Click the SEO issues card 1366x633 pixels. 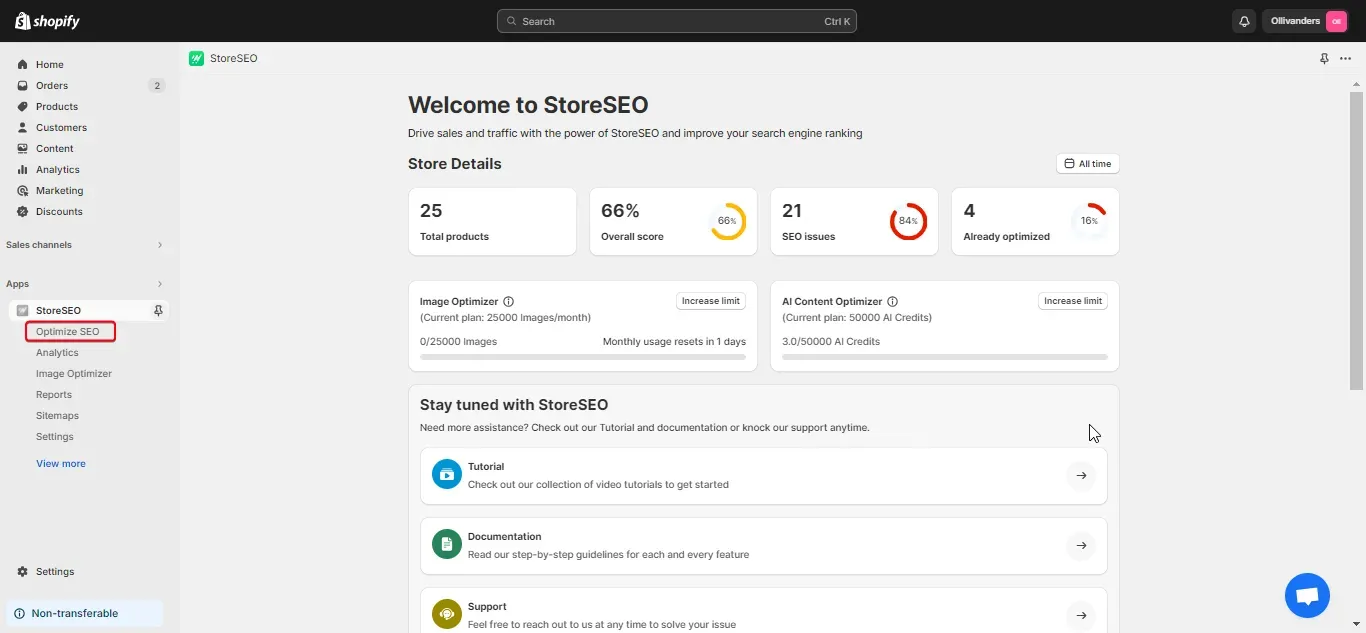click(x=854, y=221)
